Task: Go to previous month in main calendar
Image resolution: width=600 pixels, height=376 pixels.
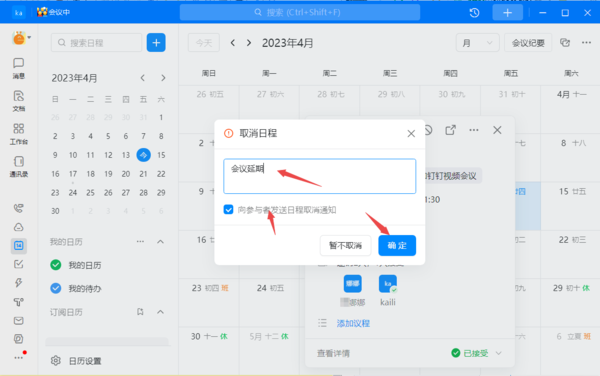Action: 233,42
